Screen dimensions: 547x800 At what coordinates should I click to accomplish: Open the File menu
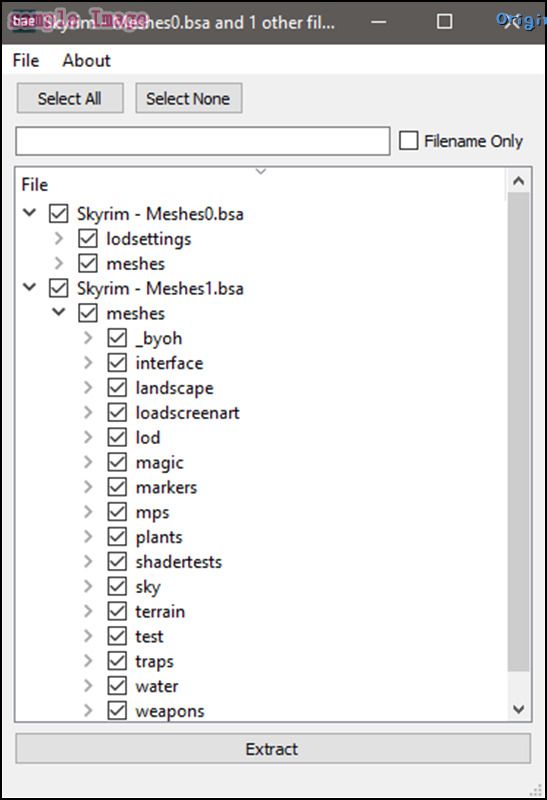point(26,60)
